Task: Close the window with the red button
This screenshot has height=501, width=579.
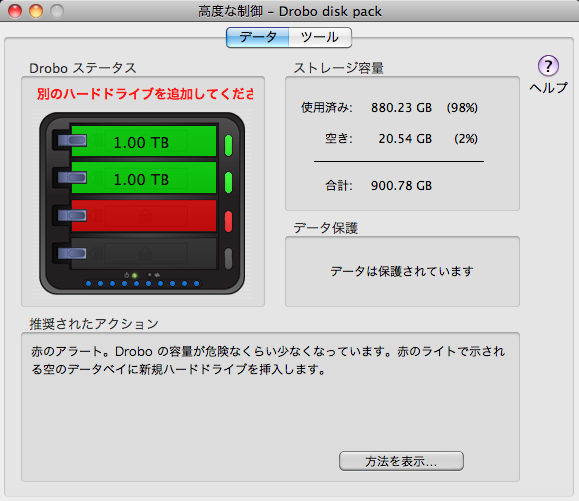Action: tap(15, 11)
